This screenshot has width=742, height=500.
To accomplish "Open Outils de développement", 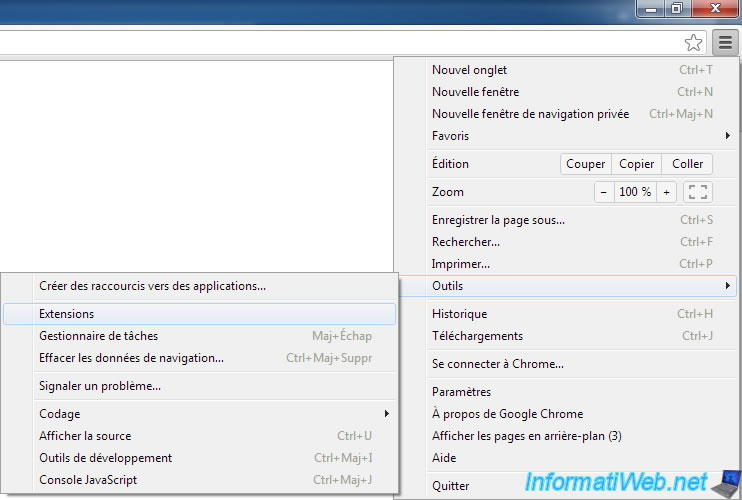I will click(105, 458).
